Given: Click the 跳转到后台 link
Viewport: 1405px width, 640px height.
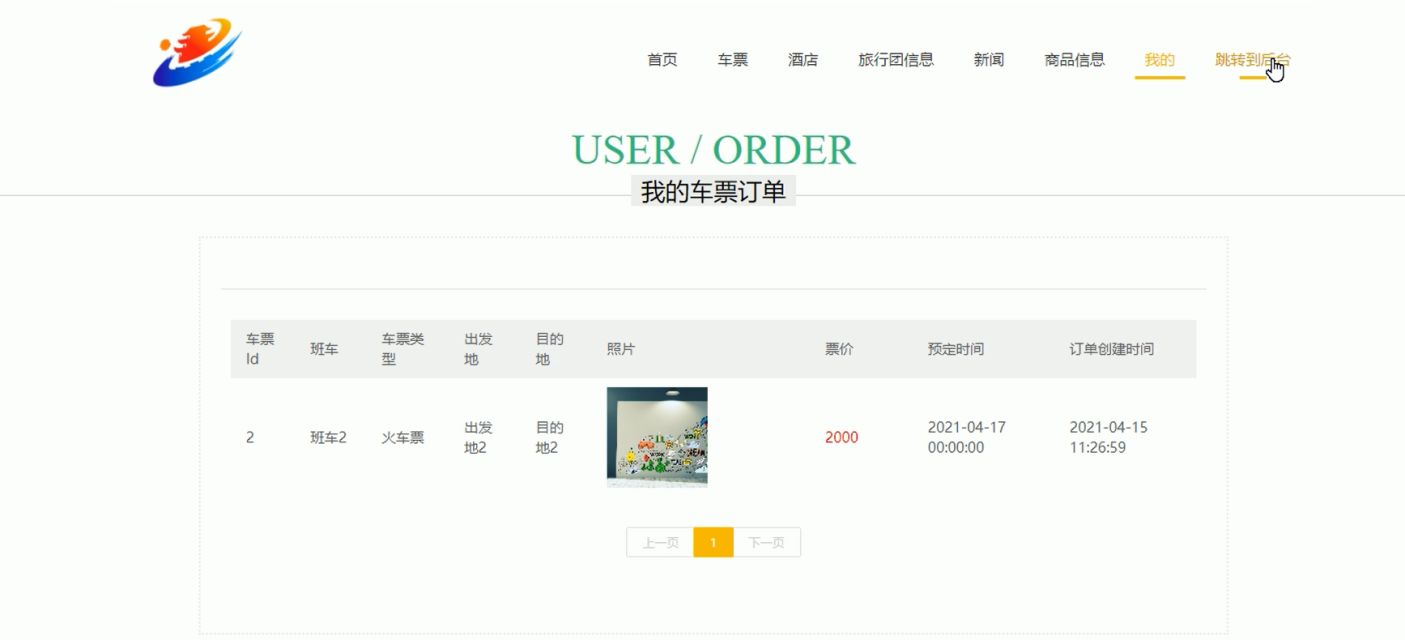Looking at the screenshot, I should click(1253, 60).
